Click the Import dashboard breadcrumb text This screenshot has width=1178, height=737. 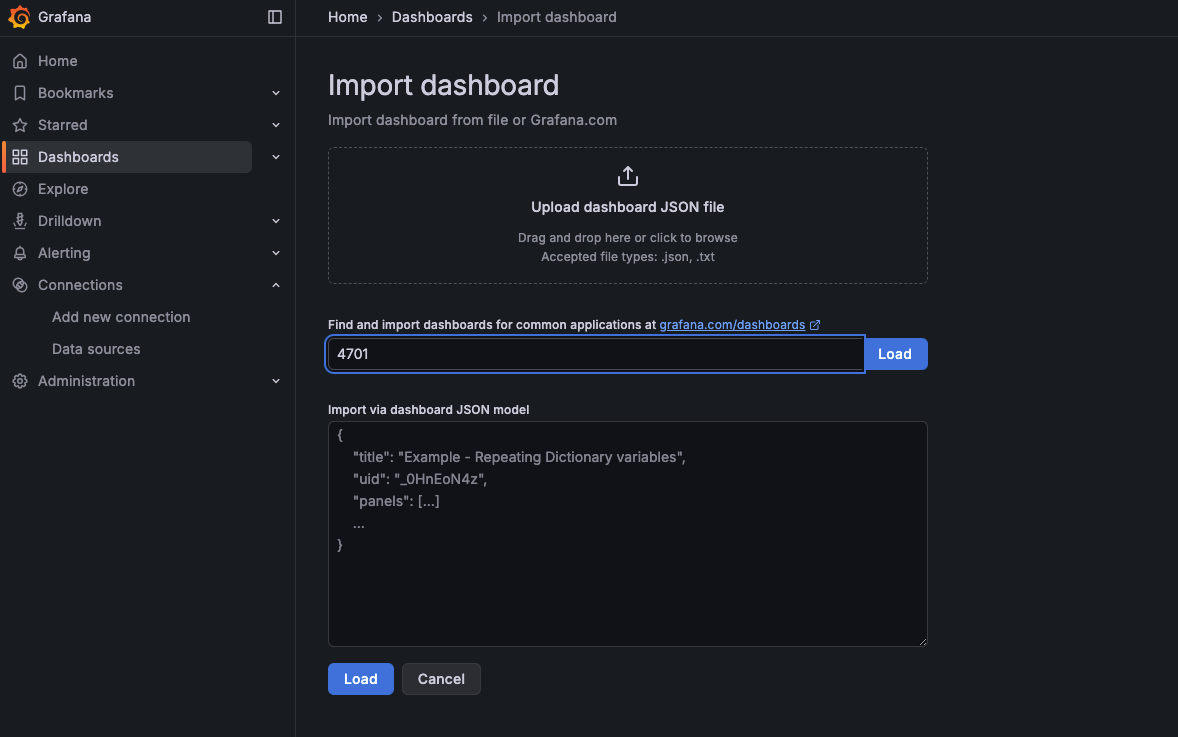pos(557,17)
